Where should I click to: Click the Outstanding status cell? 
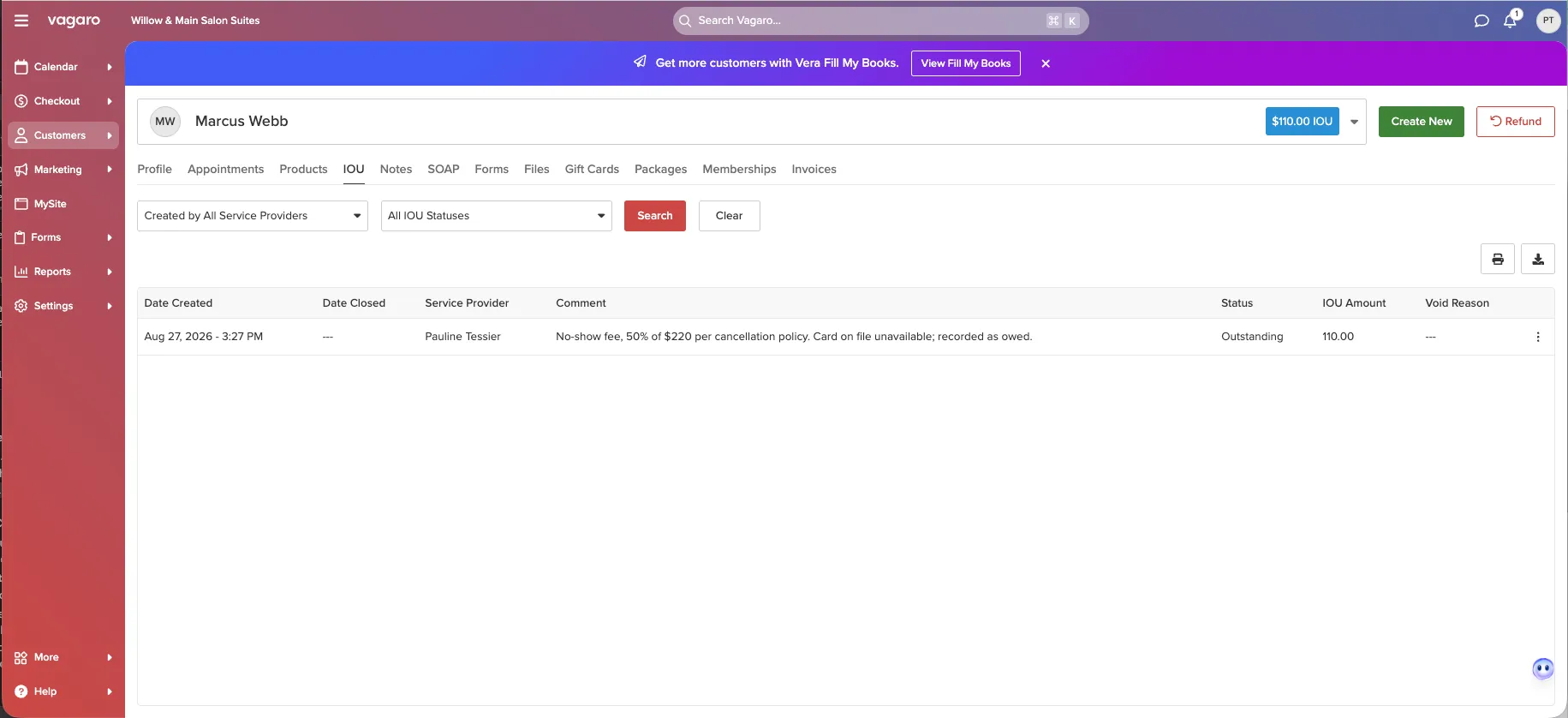[1252, 337]
